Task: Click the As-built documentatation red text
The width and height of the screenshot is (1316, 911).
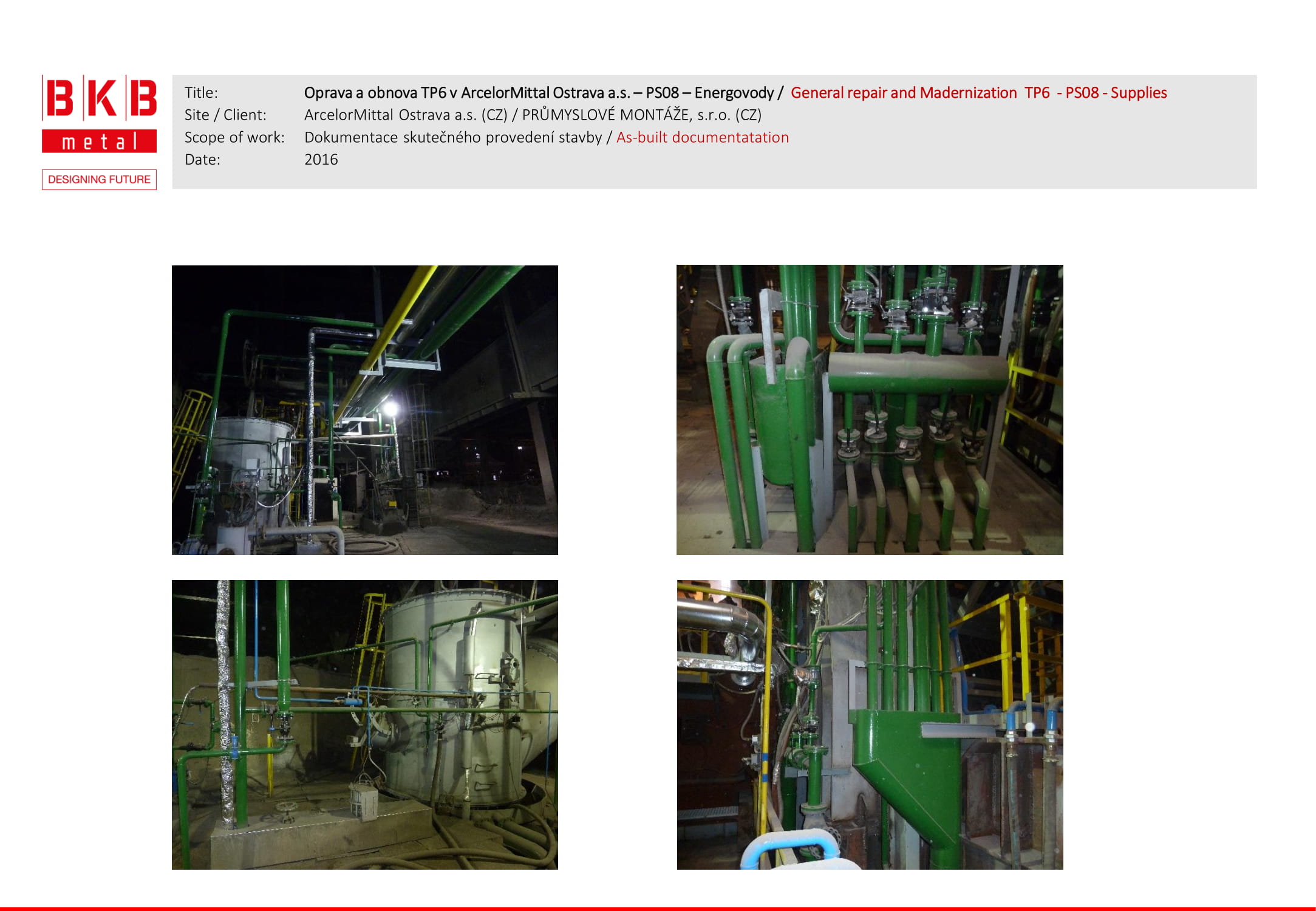Action: click(702, 137)
